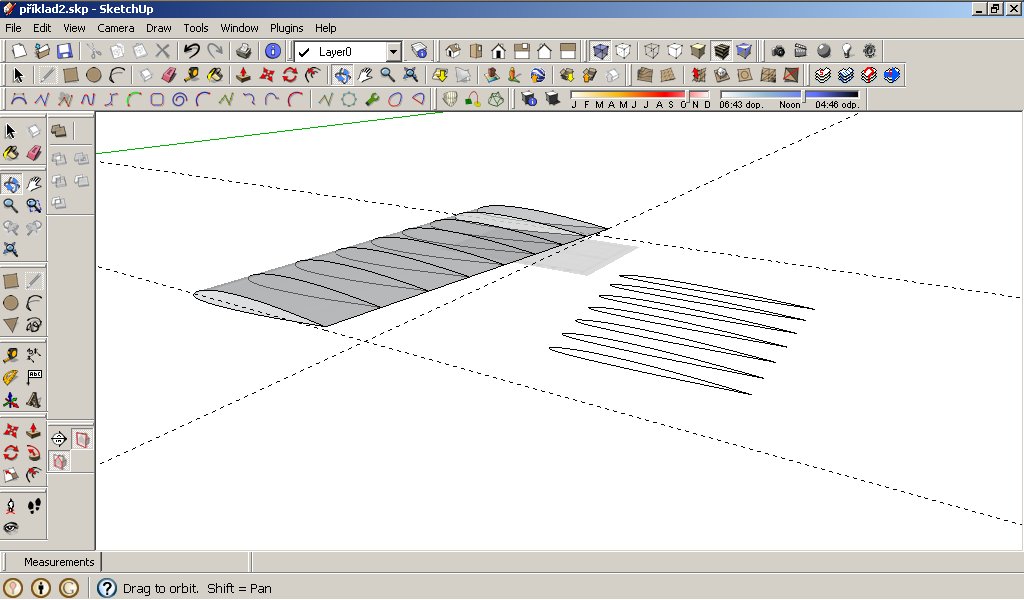This screenshot has height=600, width=1024.
Task: Open the Plugins menu
Action: pyautogui.click(x=286, y=28)
